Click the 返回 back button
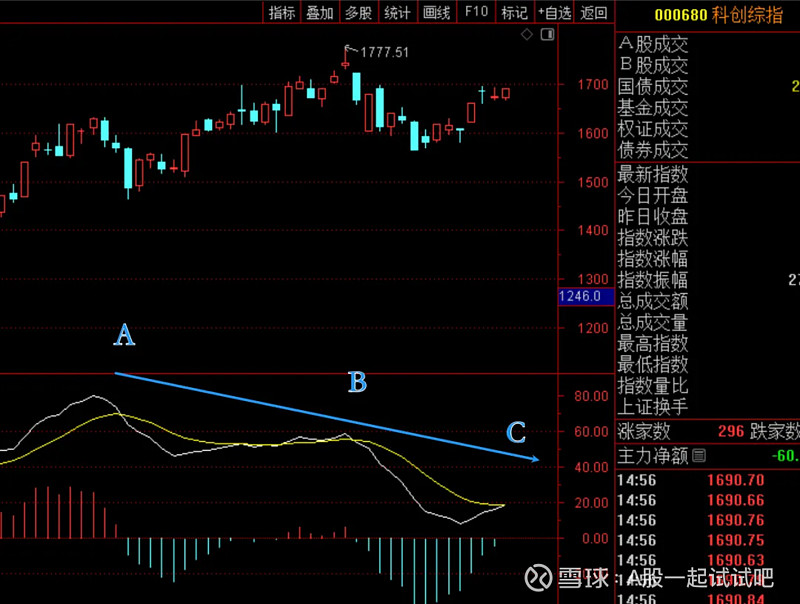800x604 pixels. tap(593, 12)
